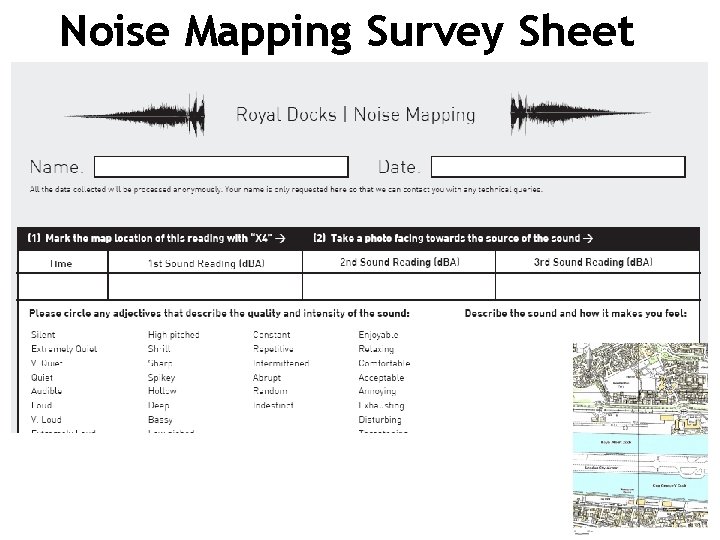This screenshot has width=720, height=540.
Task: Select the adjective 'High pitched'
Action: tap(174, 335)
